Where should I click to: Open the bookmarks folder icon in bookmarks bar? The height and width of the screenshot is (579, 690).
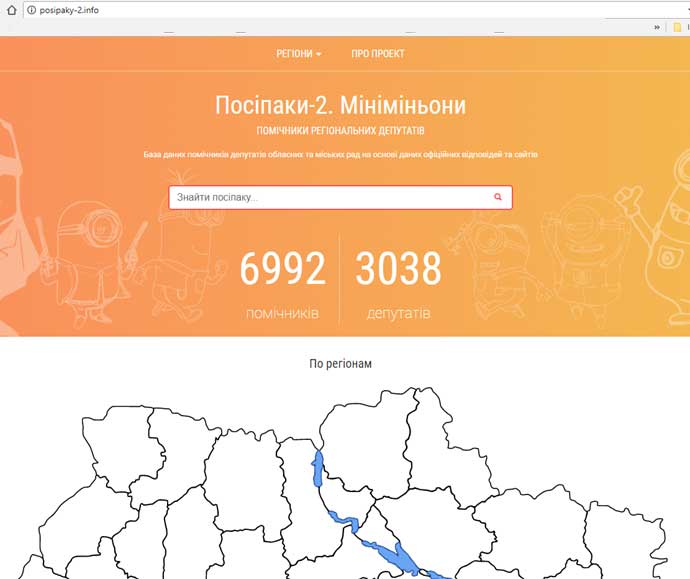678,28
